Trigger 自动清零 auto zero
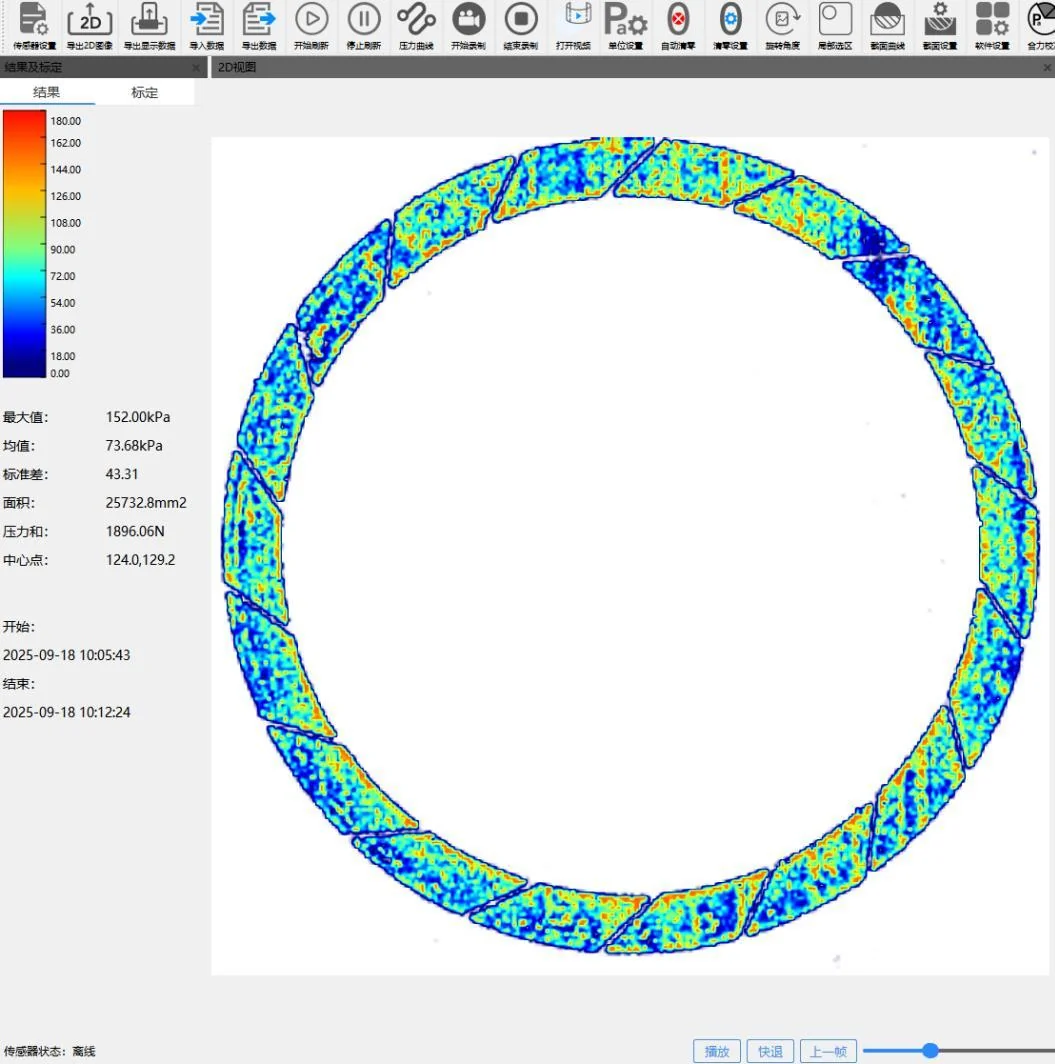 tap(678, 26)
